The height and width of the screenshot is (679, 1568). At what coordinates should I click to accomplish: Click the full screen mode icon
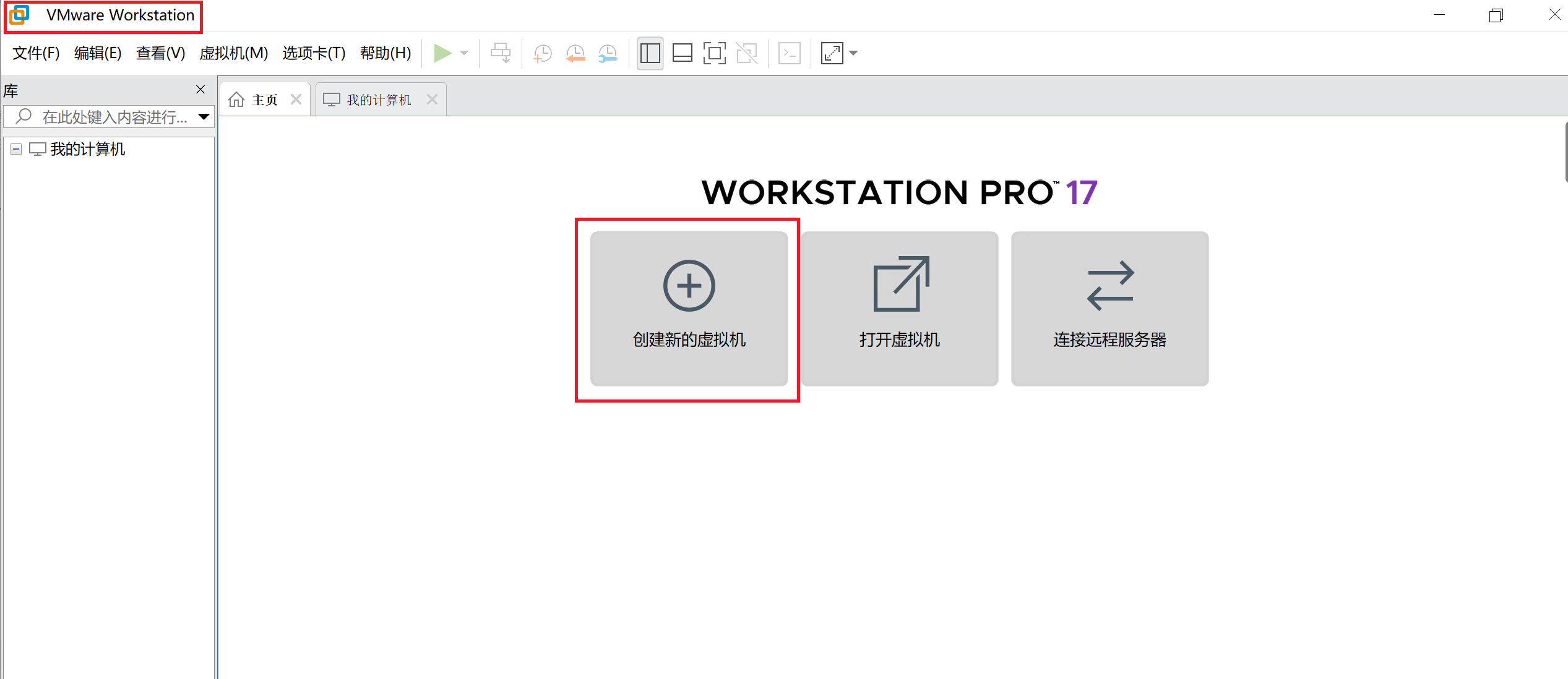pos(715,53)
